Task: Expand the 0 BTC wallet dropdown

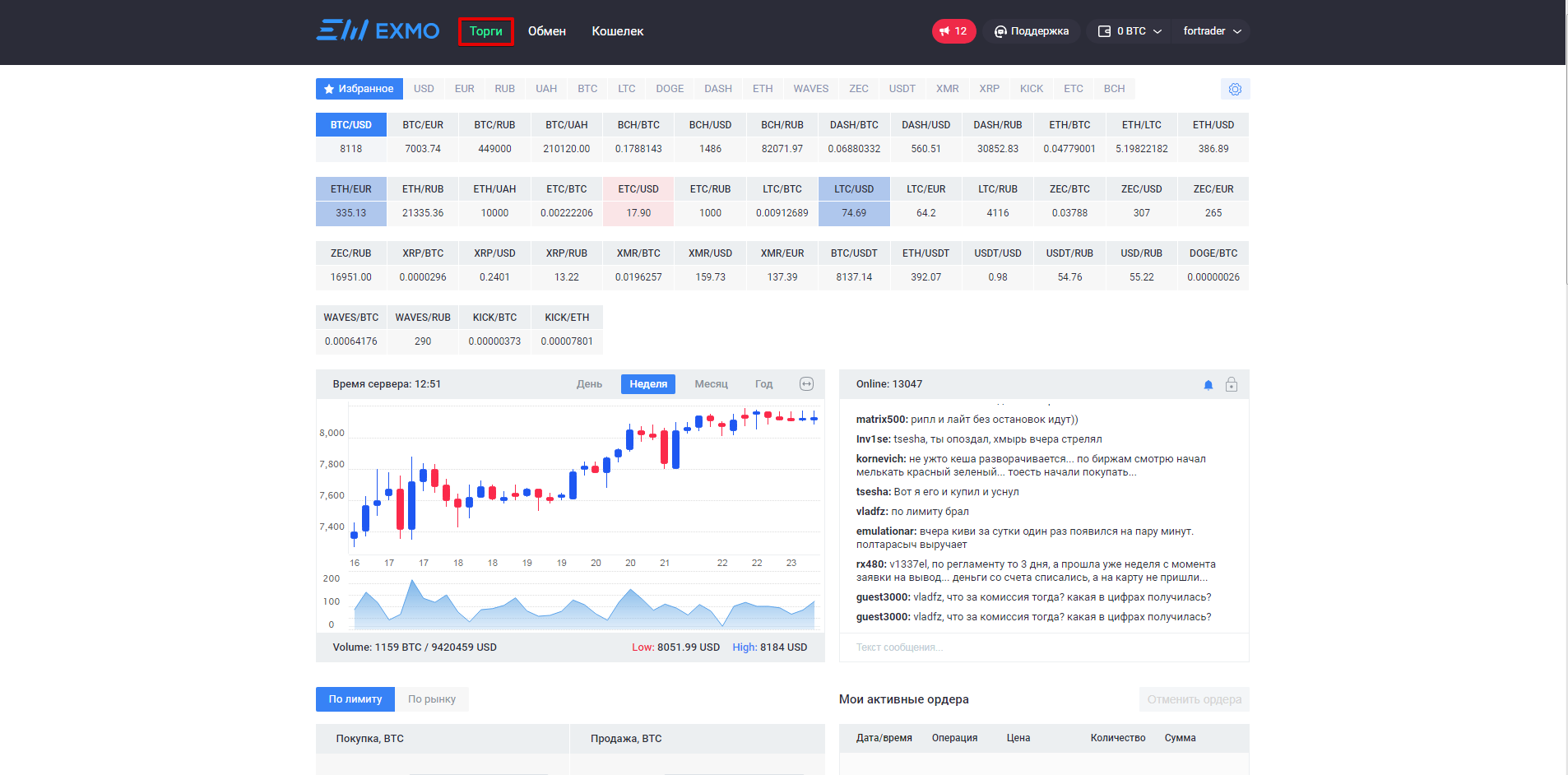Action: click(x=1129, y=31)
